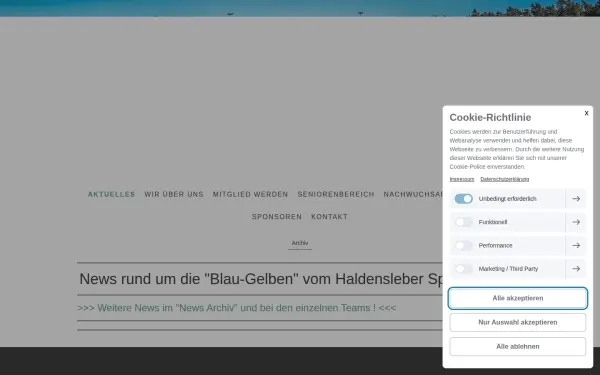Viewport: 600px width, 375px height.
Task: Open the Impressum link
Action: point(461,179)
